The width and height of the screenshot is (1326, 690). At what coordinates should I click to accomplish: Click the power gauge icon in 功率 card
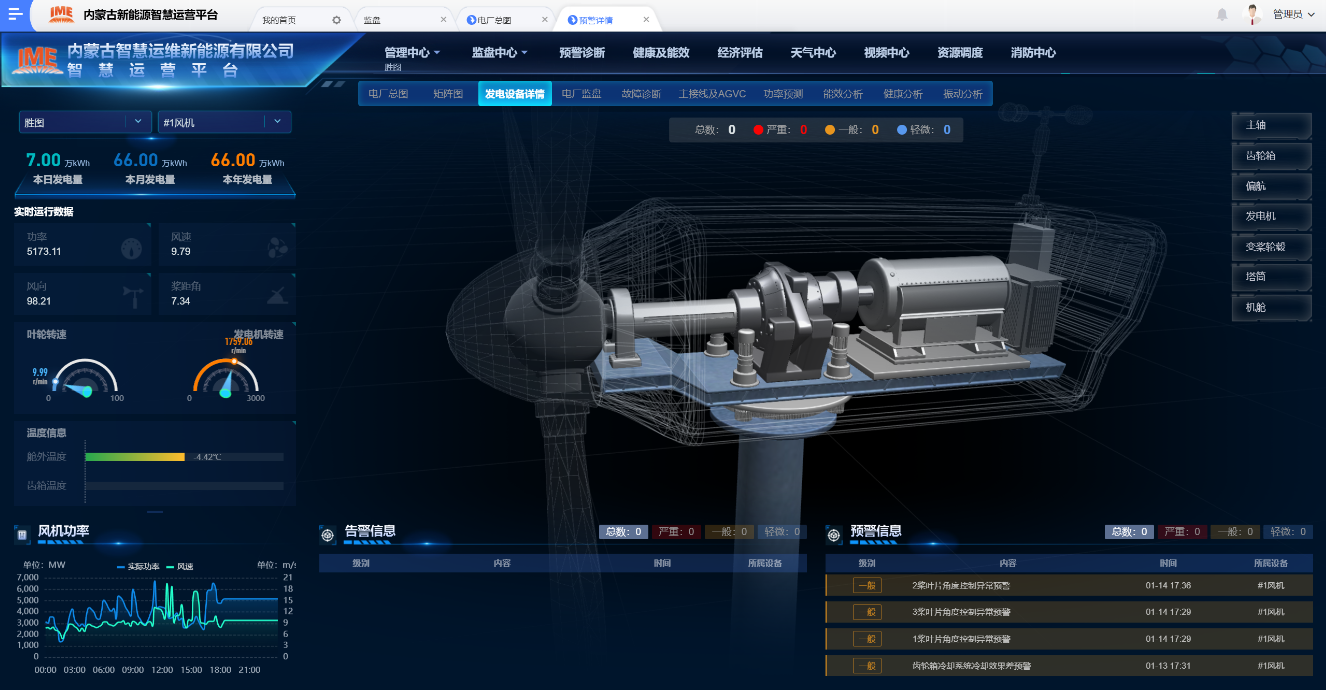131,249
